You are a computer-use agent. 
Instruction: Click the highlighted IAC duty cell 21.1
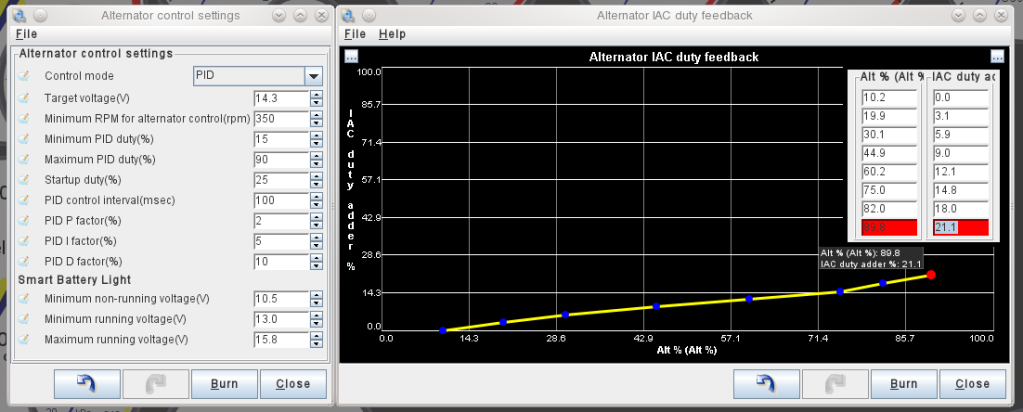pyautogui.click(x=960, y=227)
